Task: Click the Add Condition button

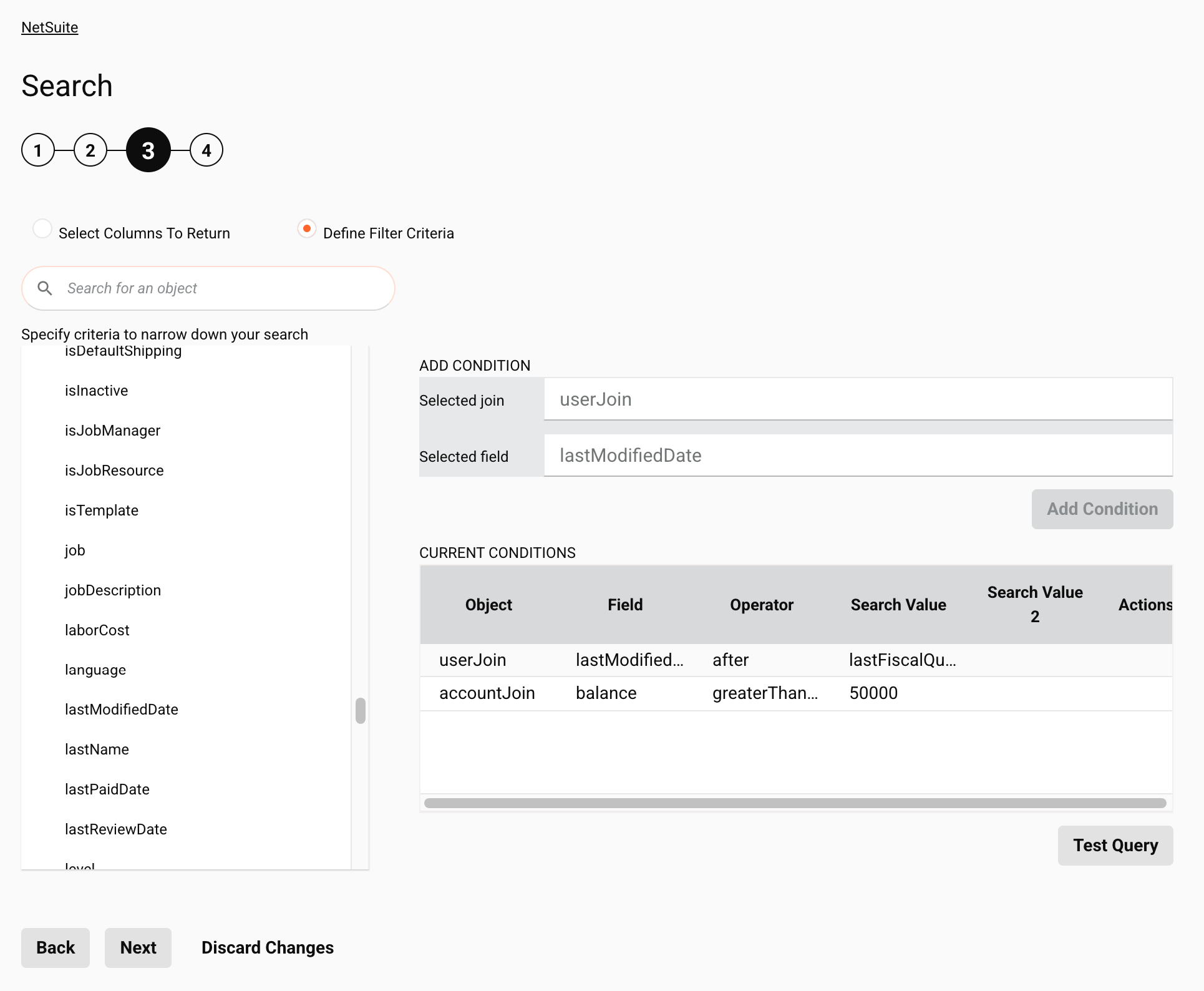Action: [1102, 509]
